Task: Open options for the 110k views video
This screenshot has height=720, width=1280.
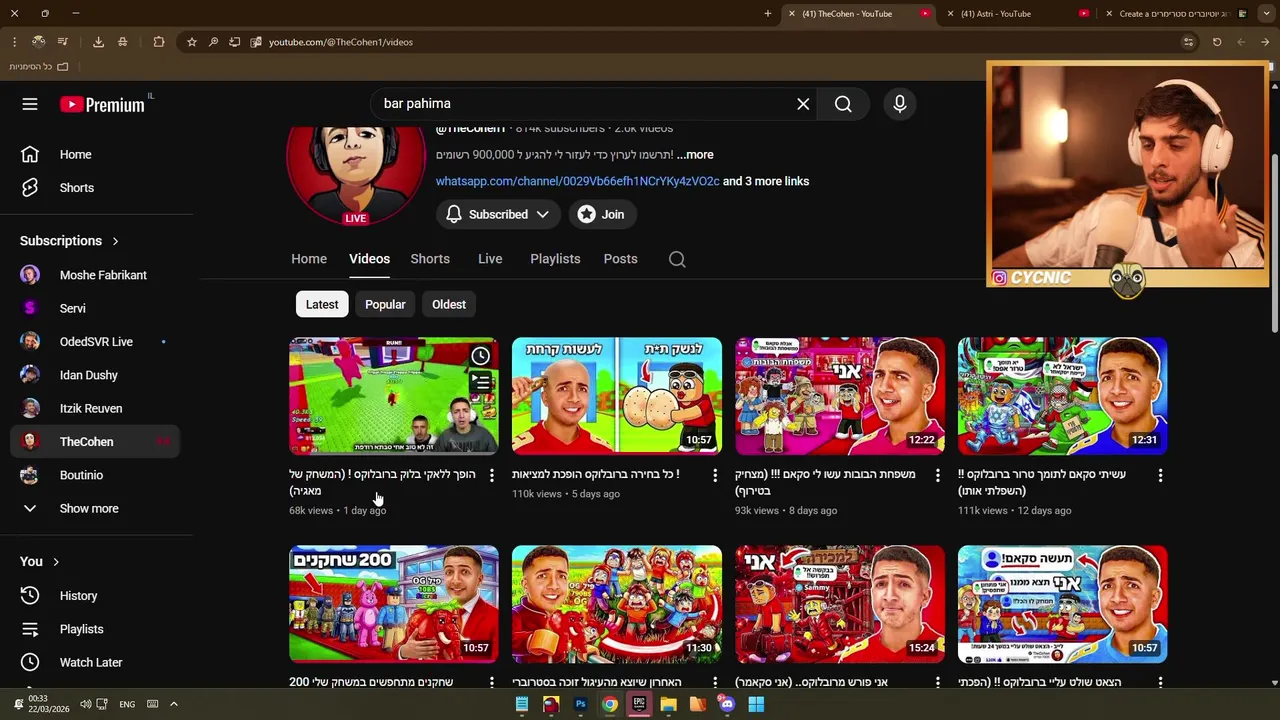Action: [714, 475]
